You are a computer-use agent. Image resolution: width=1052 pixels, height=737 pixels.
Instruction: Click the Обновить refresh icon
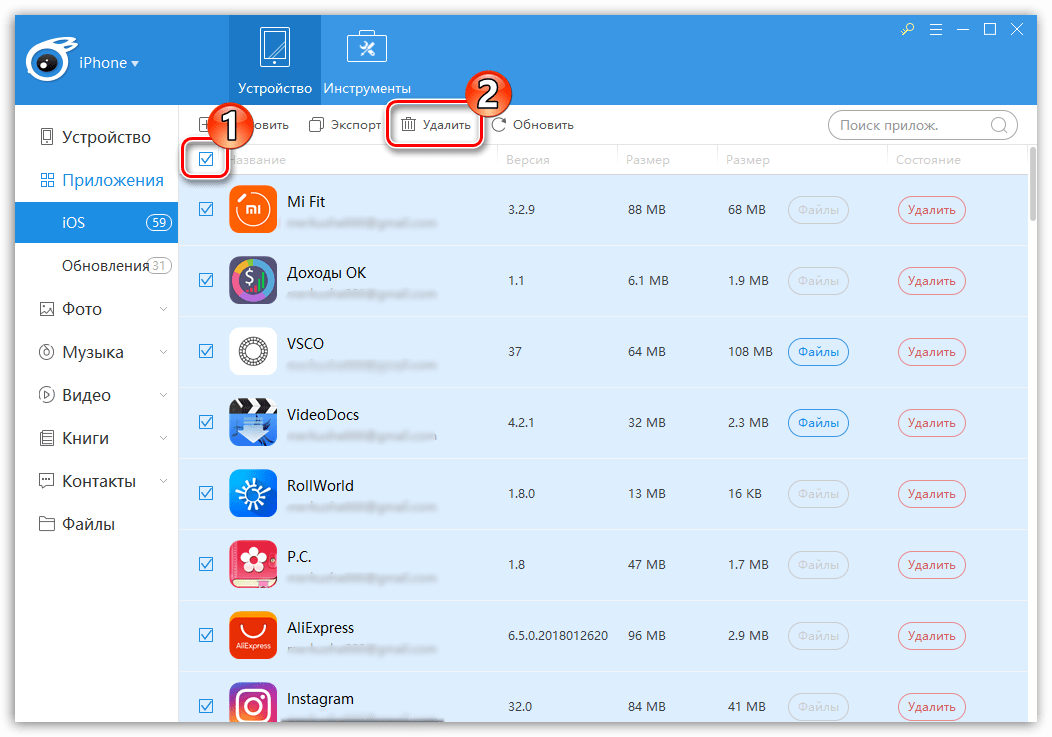coord(498,125)
